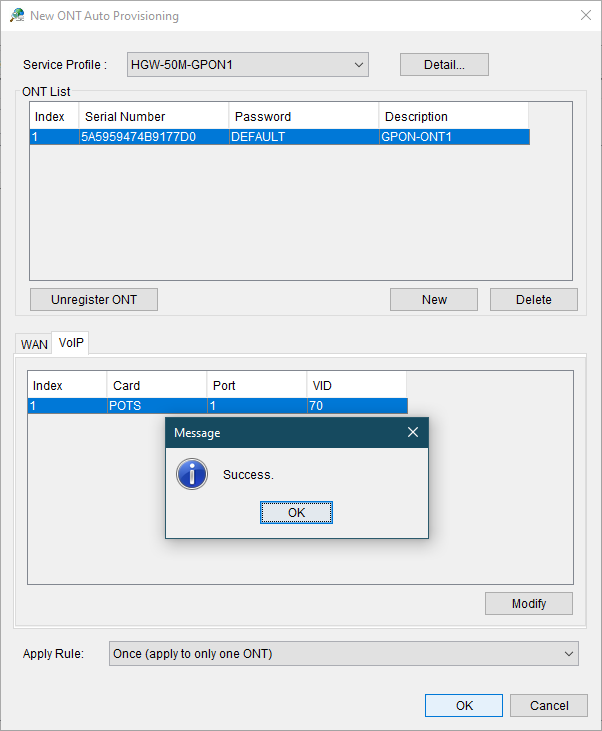Delete the selected ONT entry

tap(533, 299)
